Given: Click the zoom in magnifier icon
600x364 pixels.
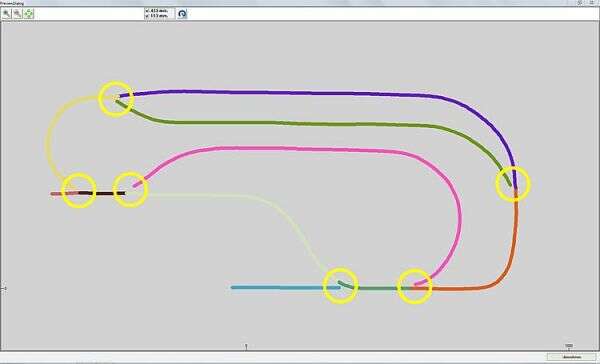Looking at the screenshot, I should pyautogui.click(x=7, y=14).
